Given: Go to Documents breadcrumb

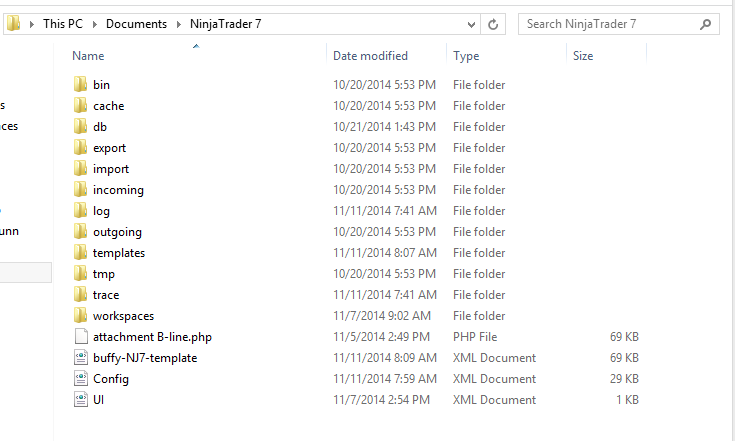Looking at the screenshot, I should (x=136, y=24).
